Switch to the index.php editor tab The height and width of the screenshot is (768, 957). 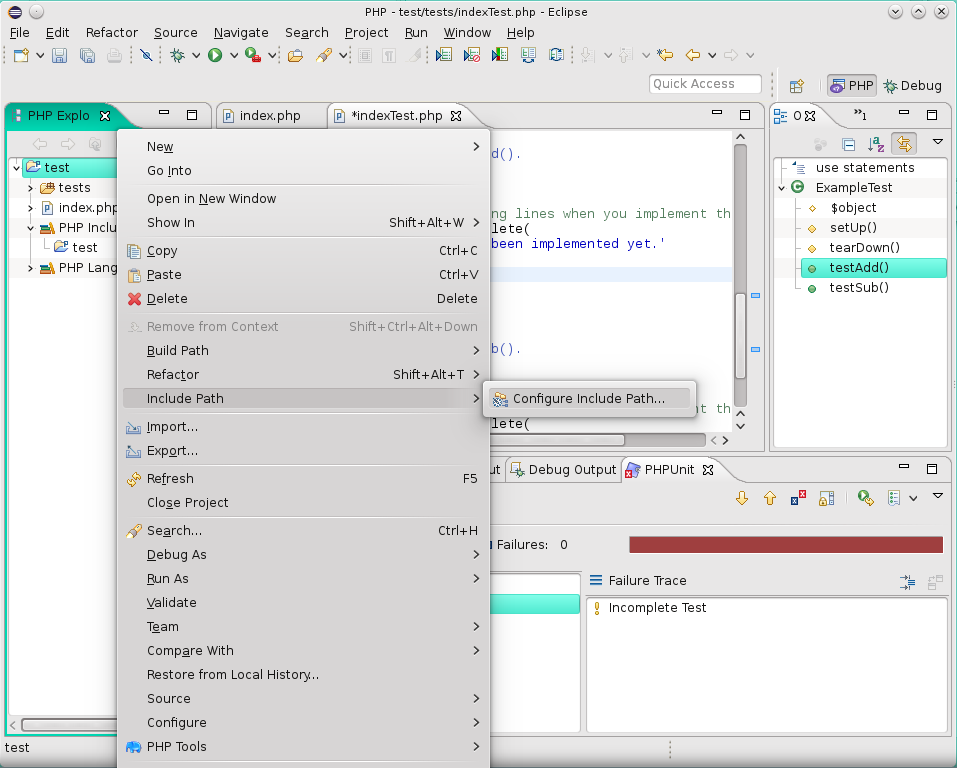269,116
